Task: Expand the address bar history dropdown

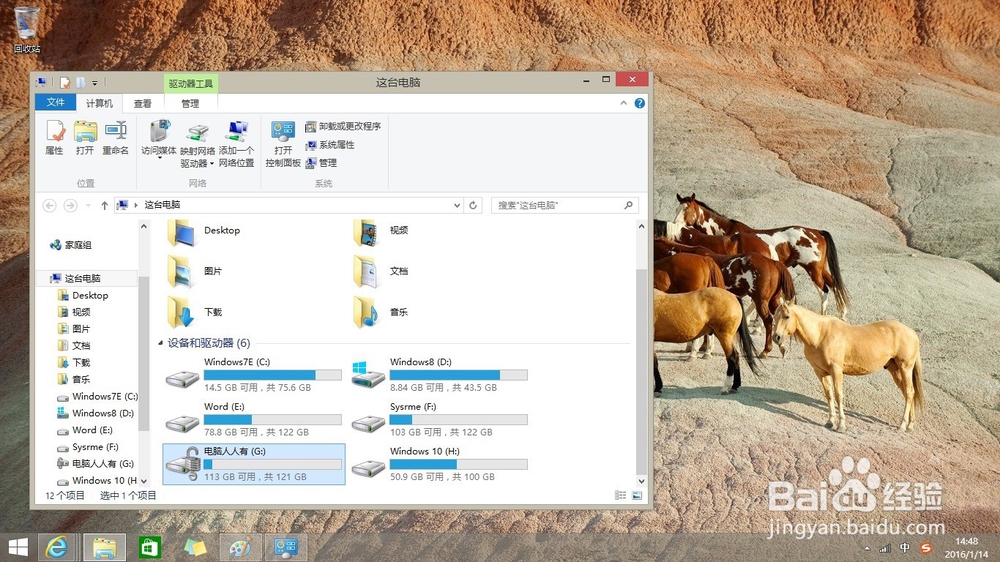Action: click(x=457, y=205)
